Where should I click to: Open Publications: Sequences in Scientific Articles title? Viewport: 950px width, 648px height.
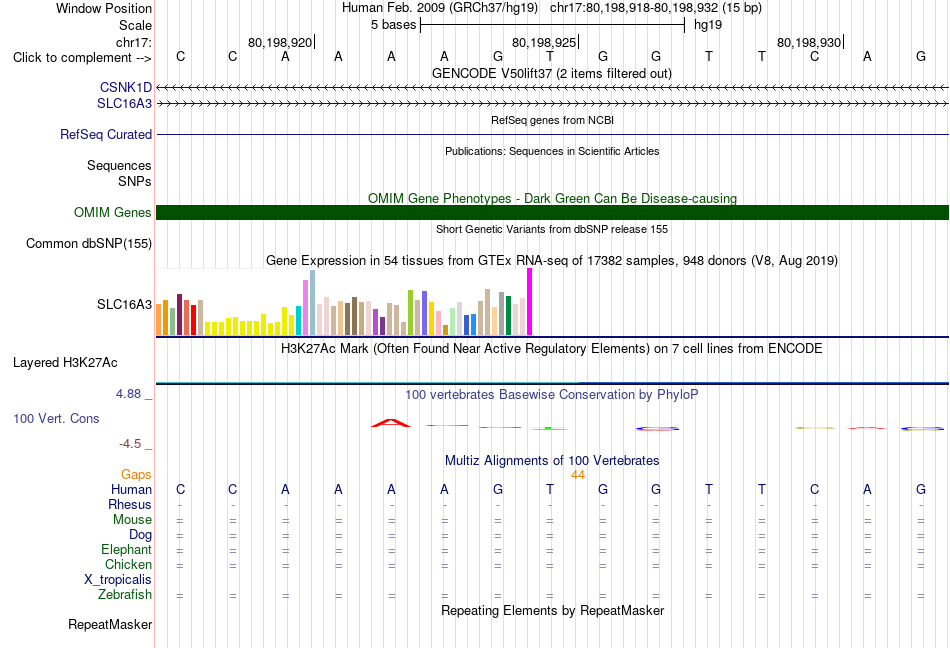[x=552, y=151]
